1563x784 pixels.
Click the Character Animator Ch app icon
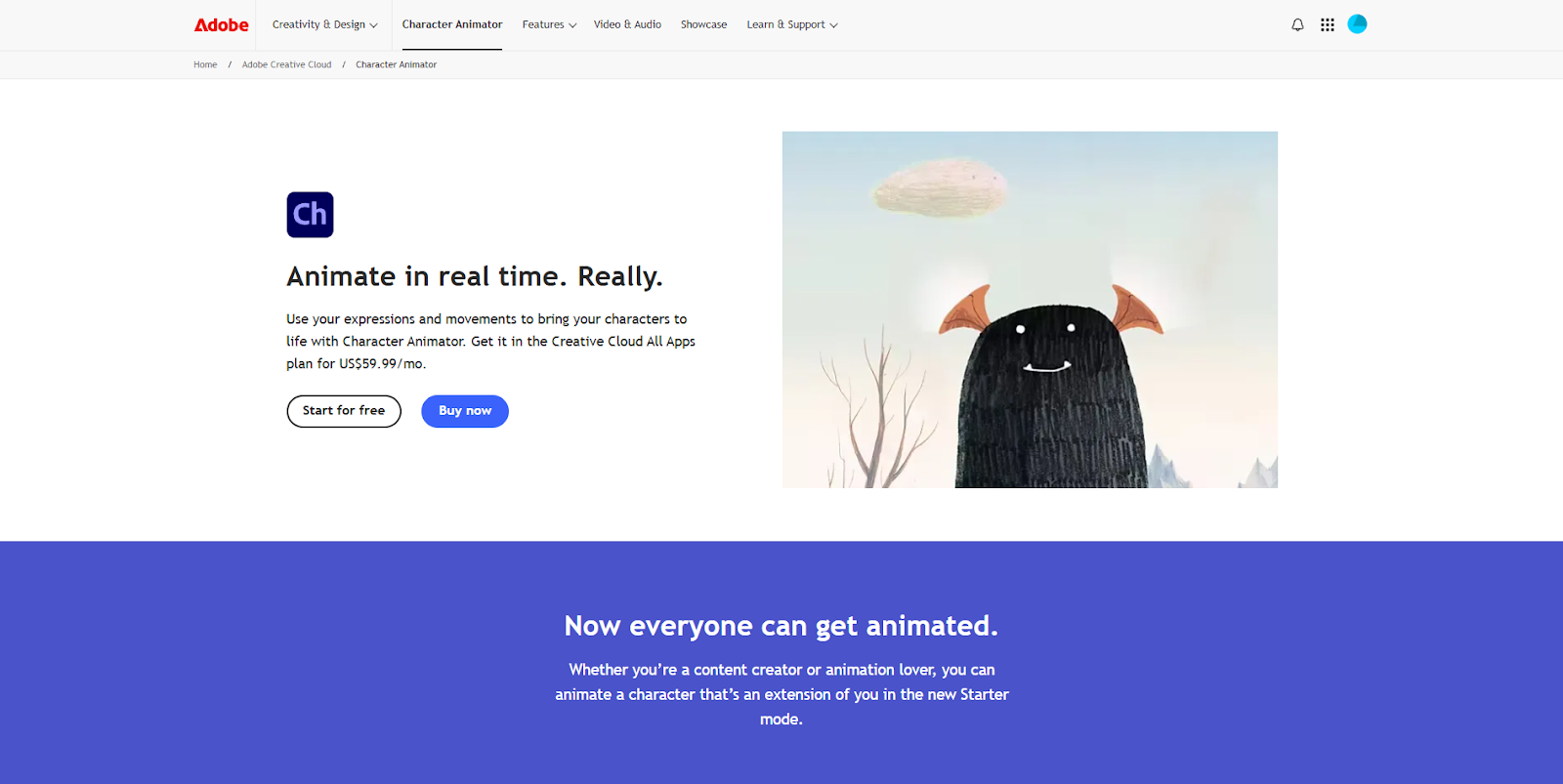pos(310,215)
